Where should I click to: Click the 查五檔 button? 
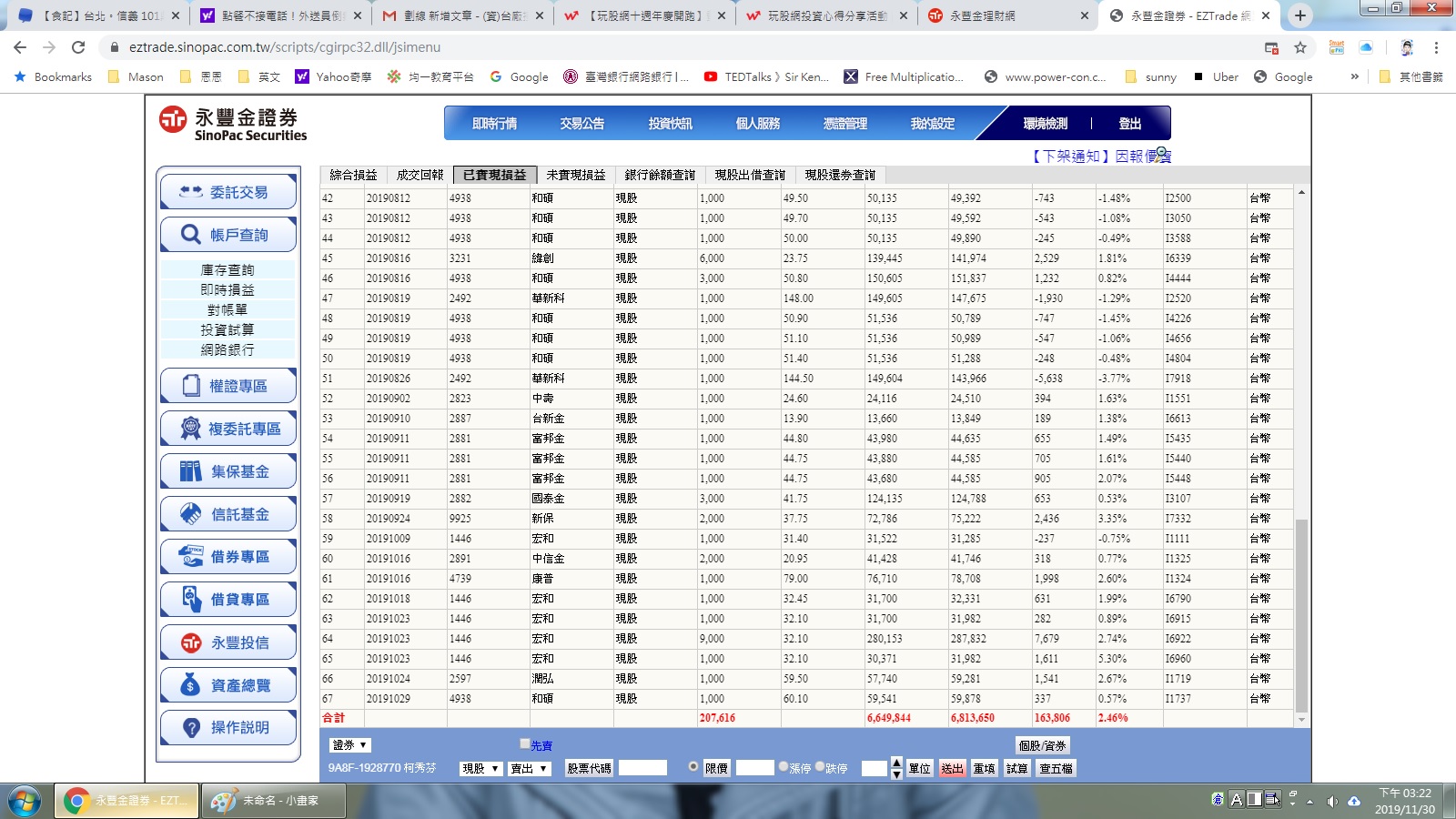(x=1056, y=768)
